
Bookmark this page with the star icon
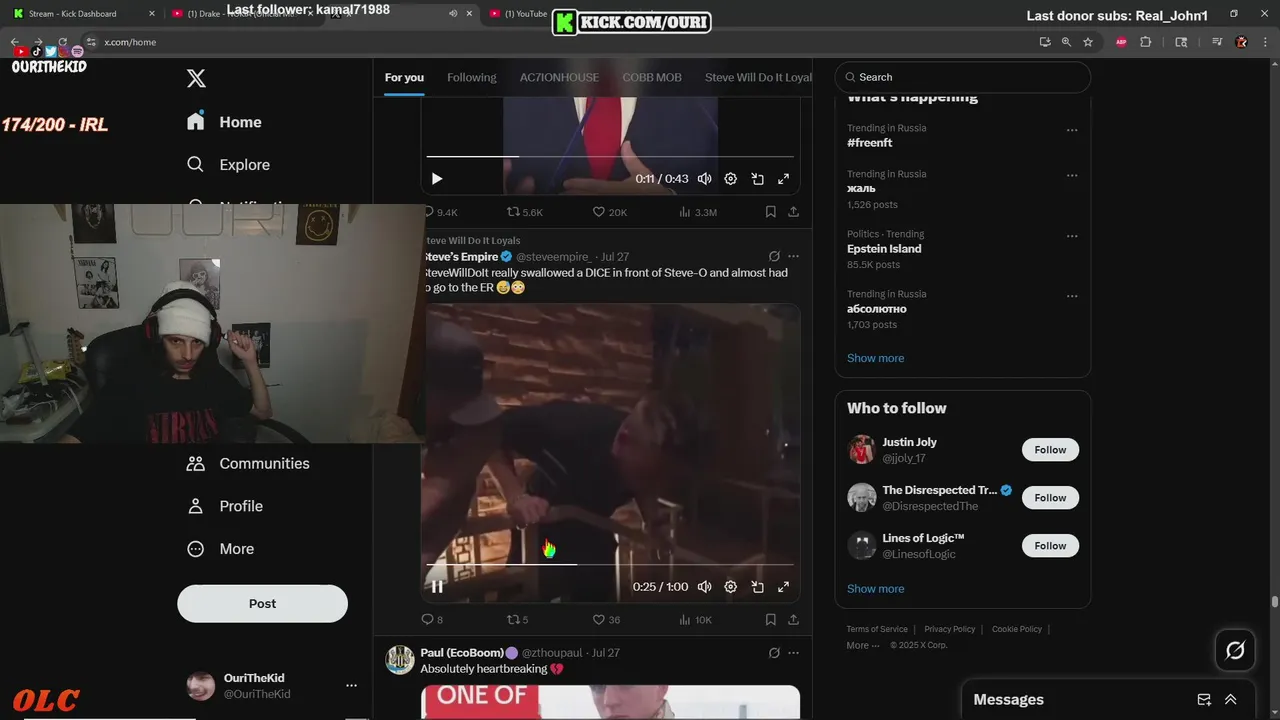pyautogui.click(x=1088, y=42)
